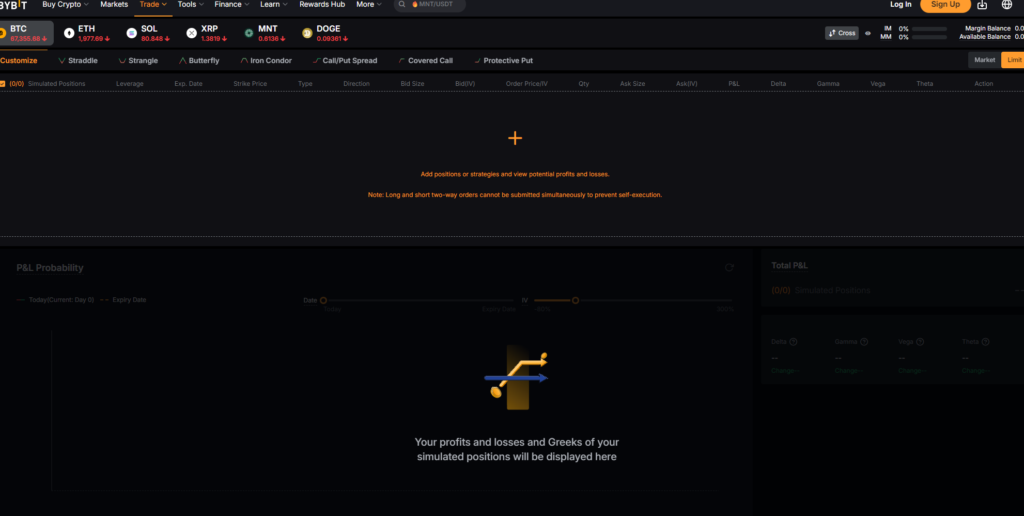Select the Straddle strategy
The image size is (1024, 516).
[78, 61]
